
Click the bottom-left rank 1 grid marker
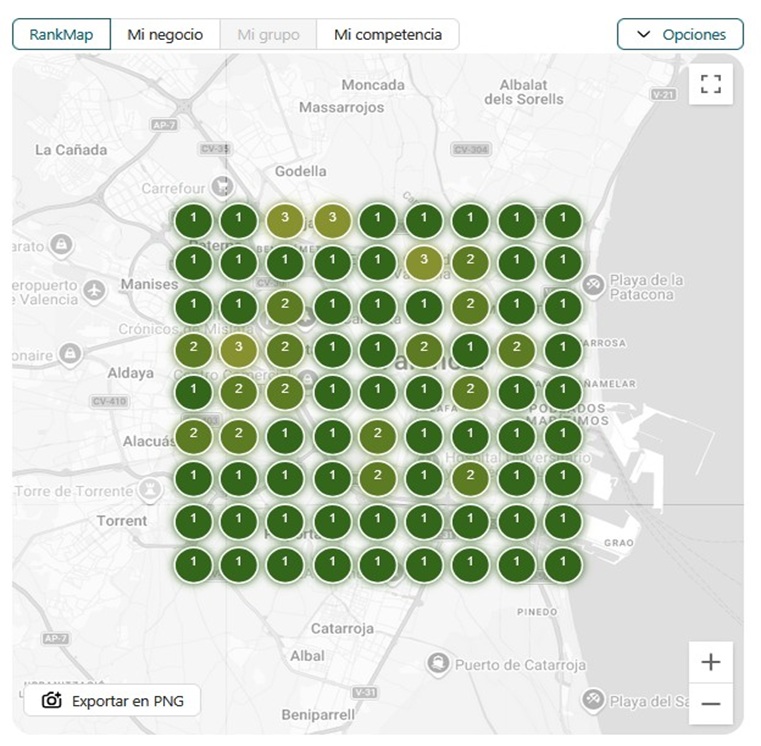193,564
